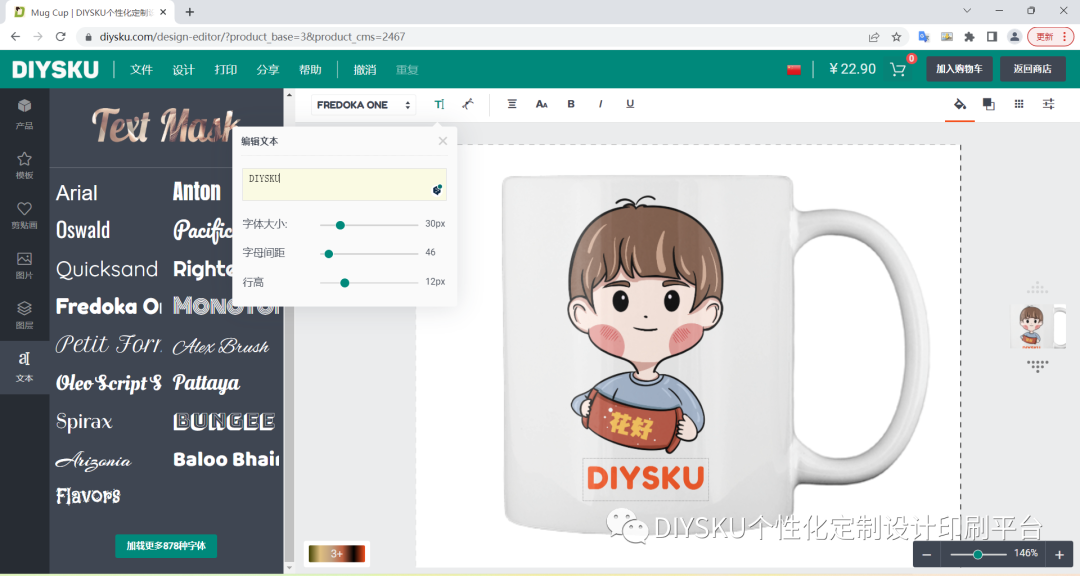
Task: Click the browser 更新 update button
Action: point(1048,37)
